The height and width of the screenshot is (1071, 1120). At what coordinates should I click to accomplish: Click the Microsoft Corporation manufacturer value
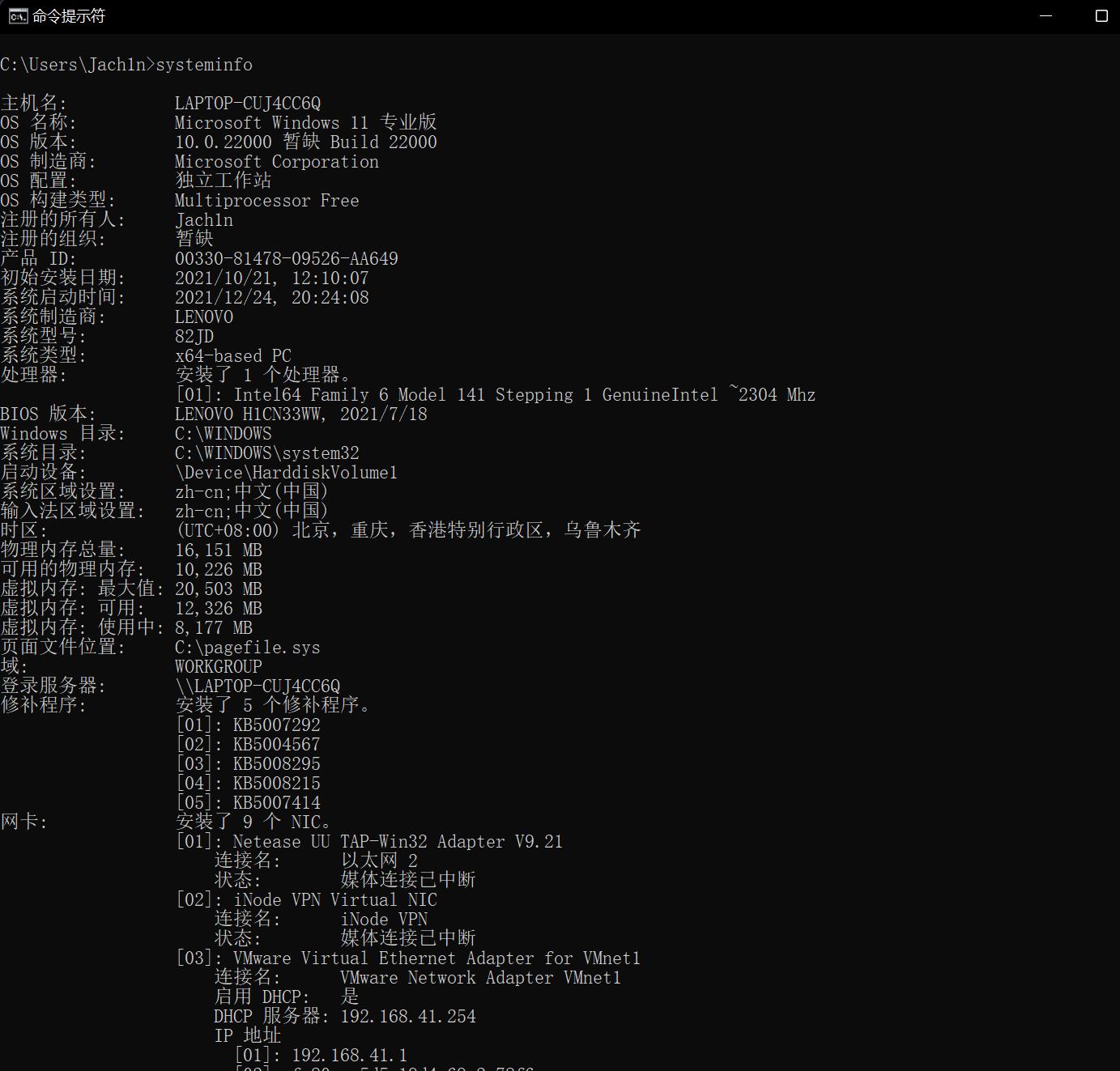(x=277, y=162)
